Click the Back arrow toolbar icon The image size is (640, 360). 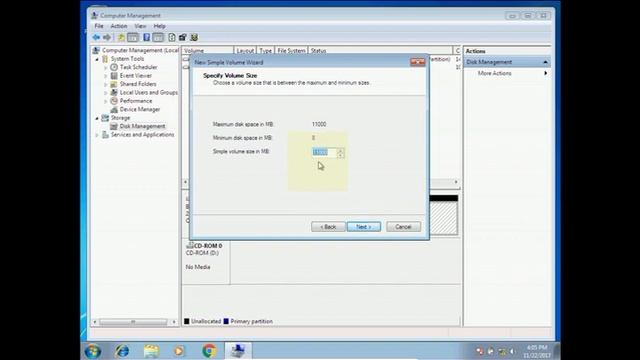pos(96,38)
